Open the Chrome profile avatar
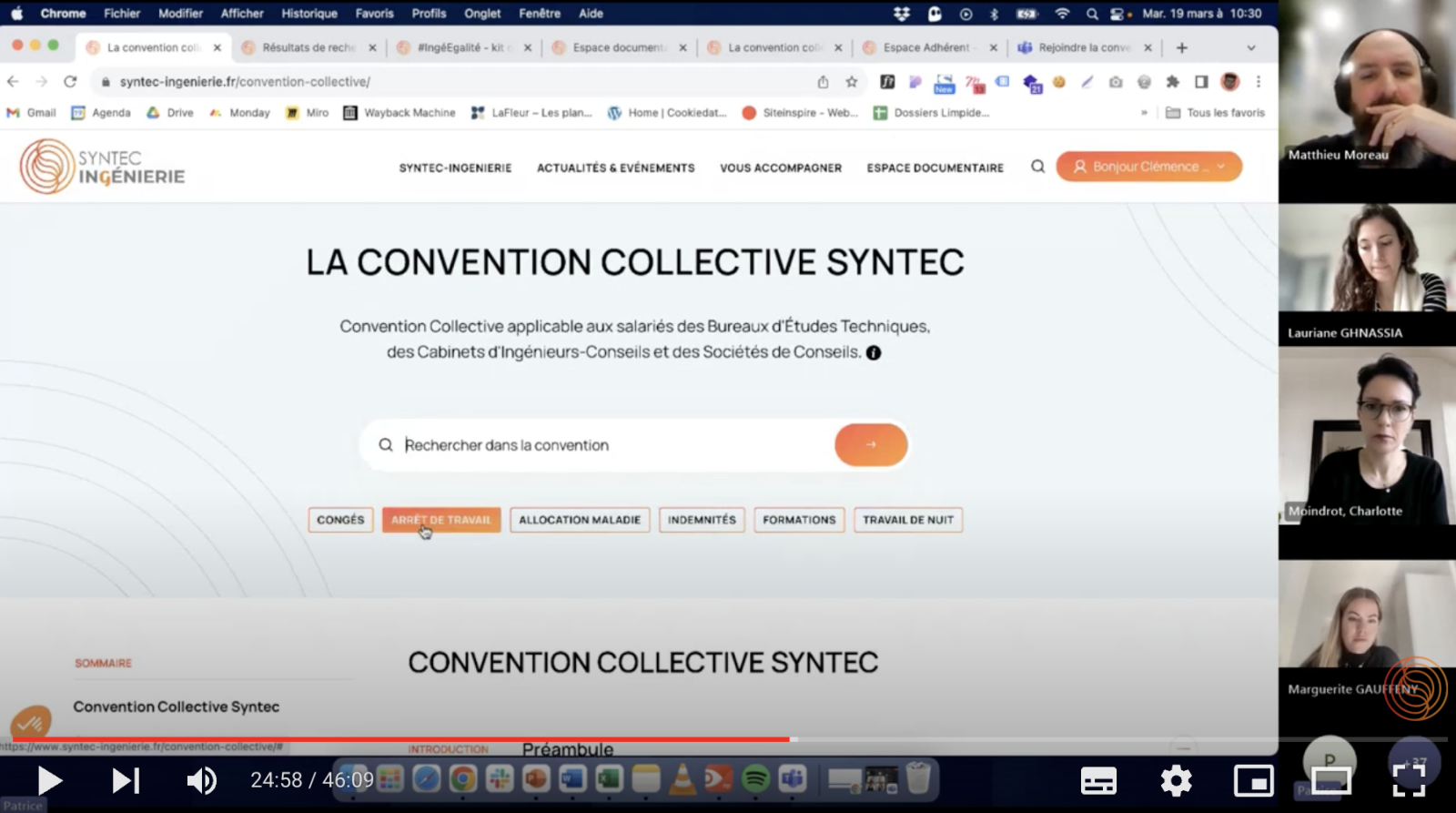Screen dimensions: 1456x813 [1230, 82]
